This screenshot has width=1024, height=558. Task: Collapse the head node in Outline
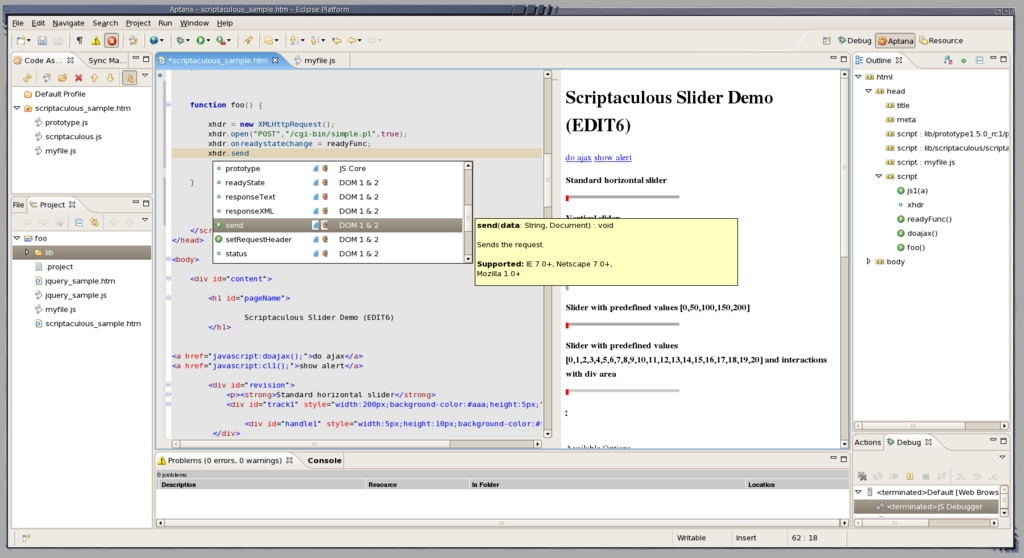pos(868,91)
